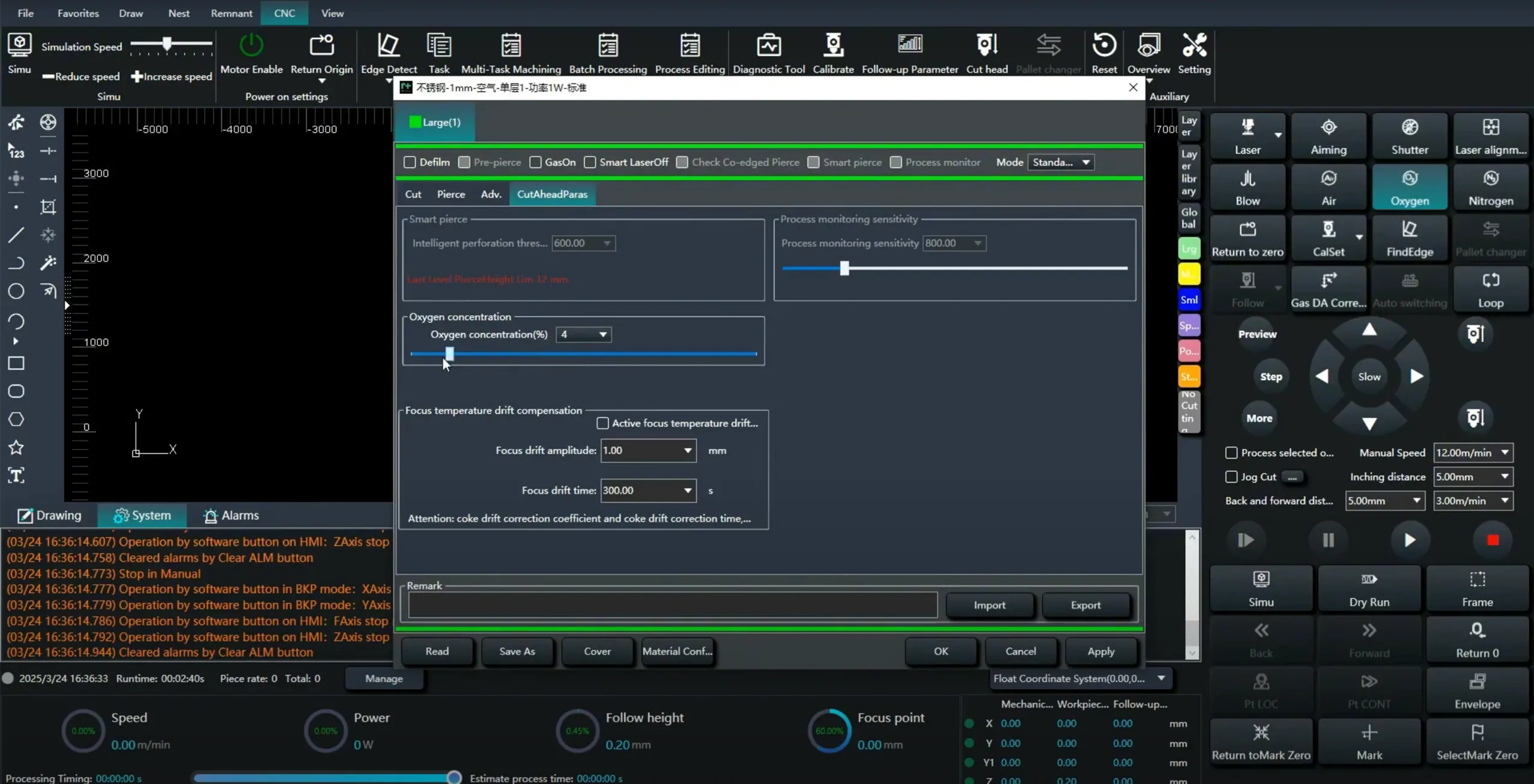The height and width of the screenshot is (784, 1534).
Task: Open the Oxygen concentration dropdown
Action: coord(602,334)
